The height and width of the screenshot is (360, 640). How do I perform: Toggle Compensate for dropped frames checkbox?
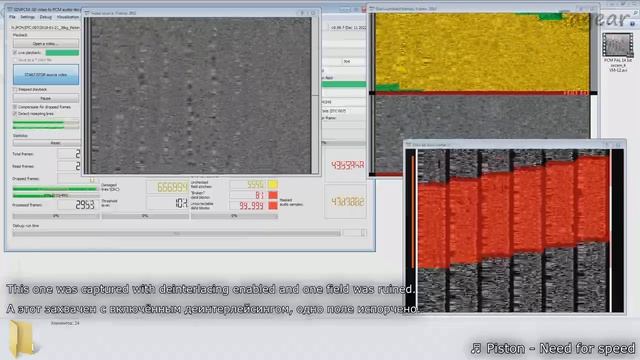coord(15,107)
